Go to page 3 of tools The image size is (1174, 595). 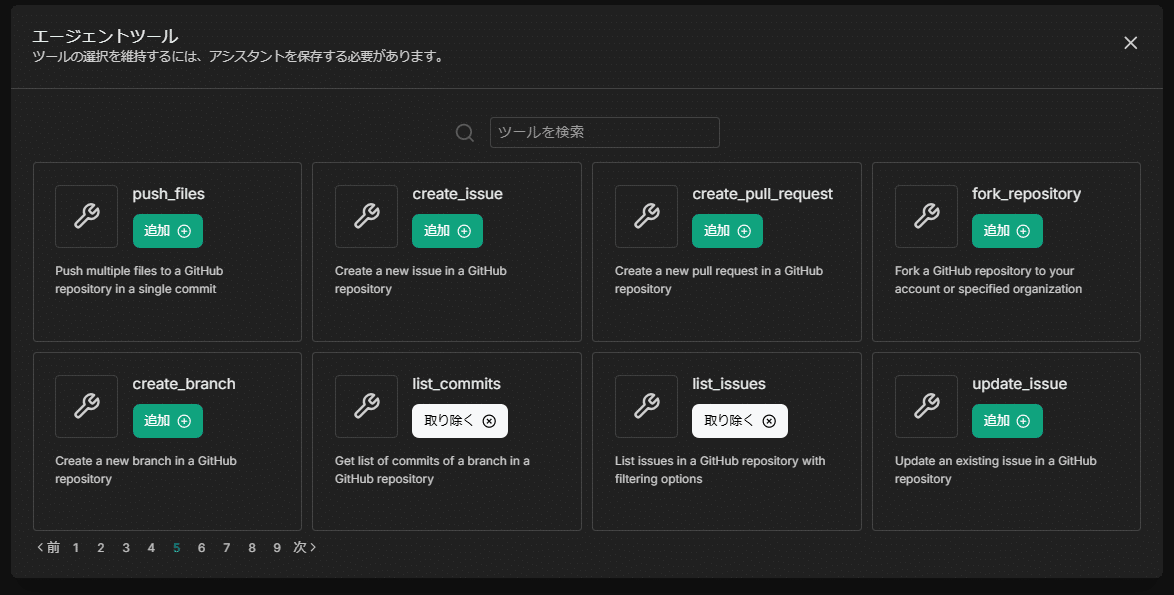pyautogui.click(x=125, y=547)
